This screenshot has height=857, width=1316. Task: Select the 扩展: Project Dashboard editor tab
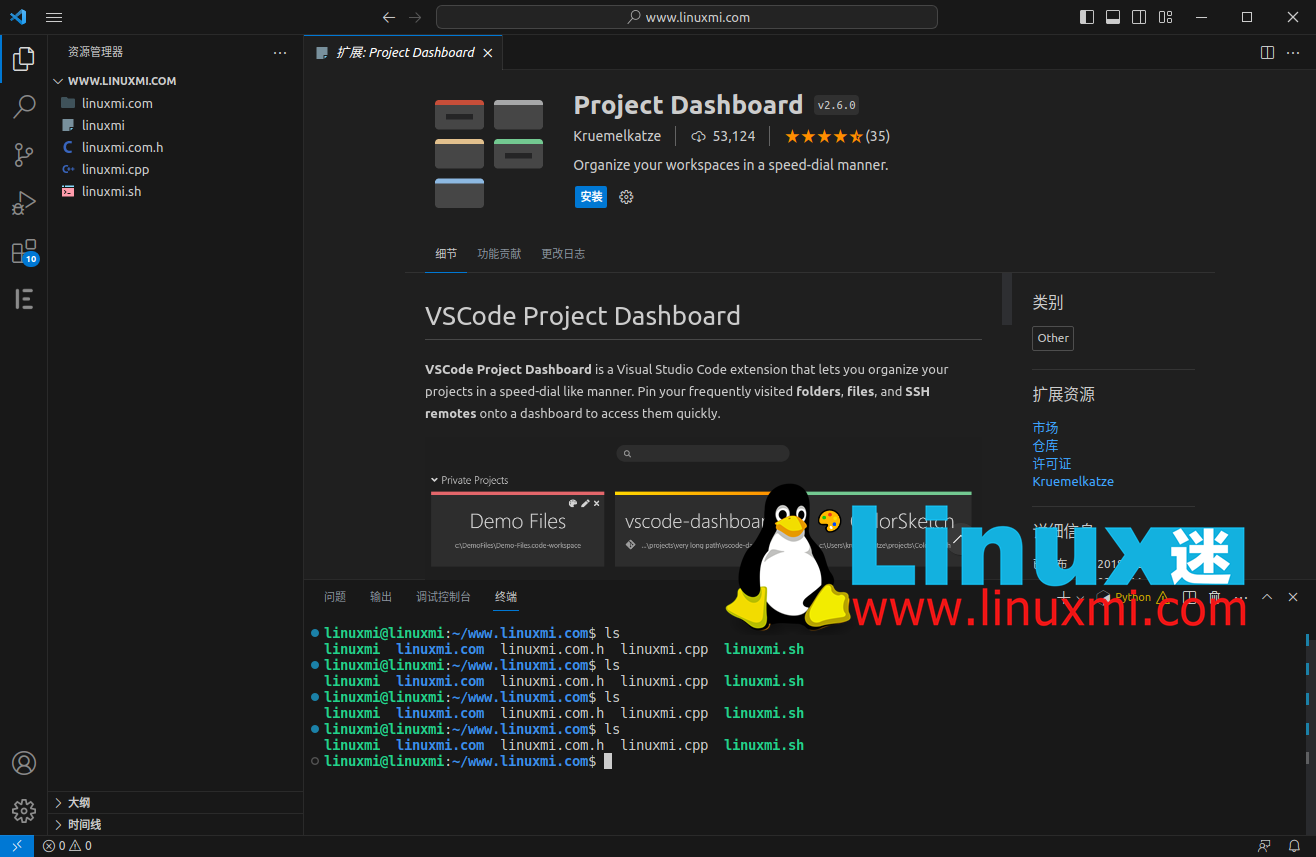click(403, 53)
